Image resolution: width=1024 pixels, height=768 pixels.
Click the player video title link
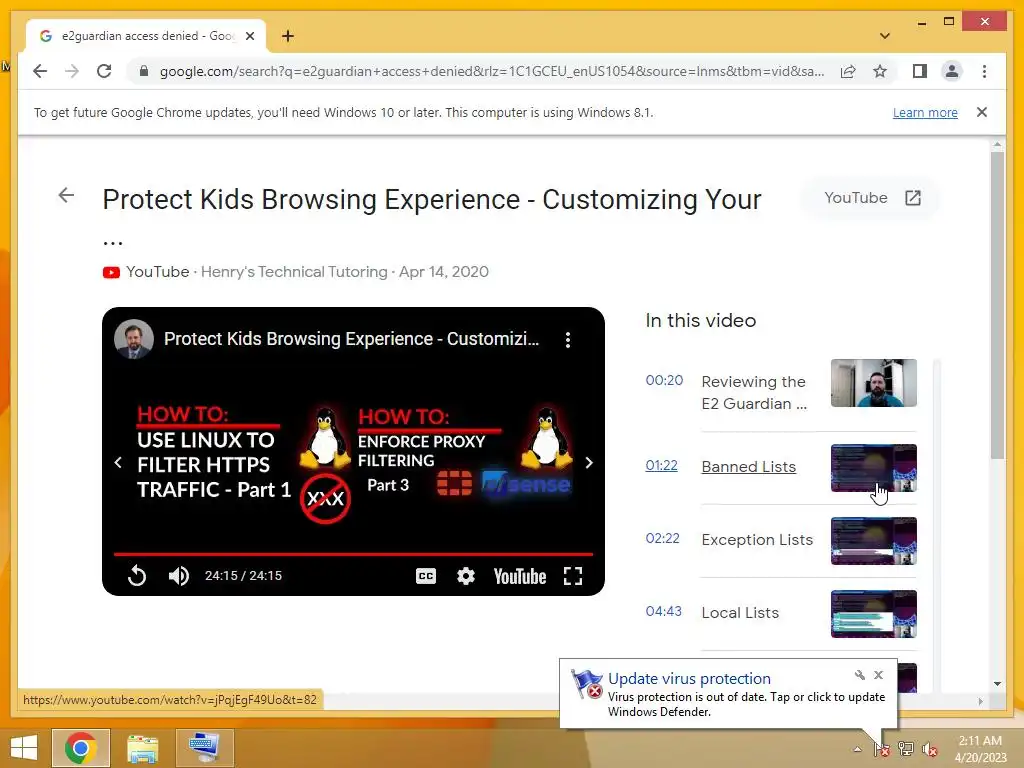pyautogui.click(x=351, y=339)
